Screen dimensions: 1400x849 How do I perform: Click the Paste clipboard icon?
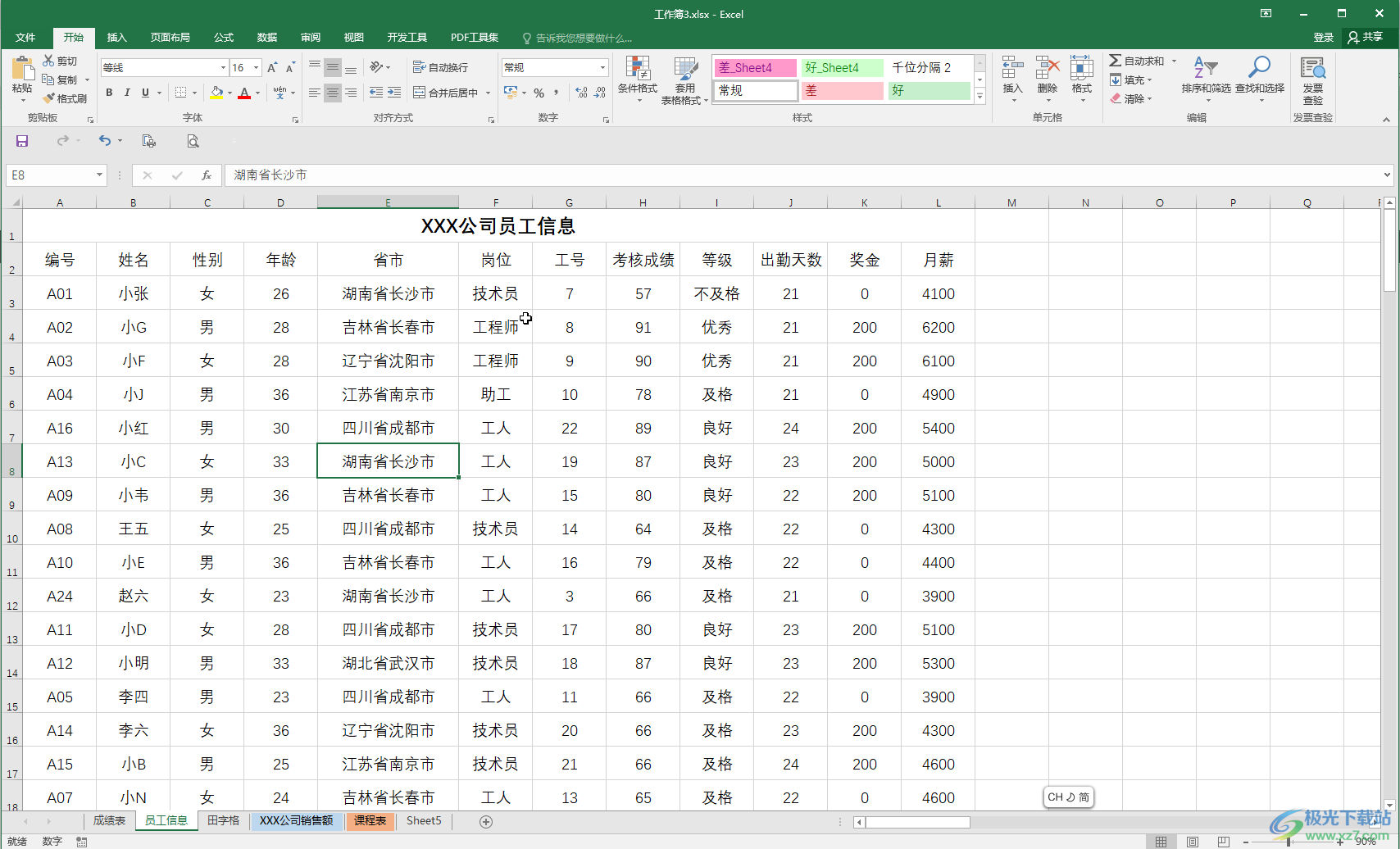[x=22, y=69]
